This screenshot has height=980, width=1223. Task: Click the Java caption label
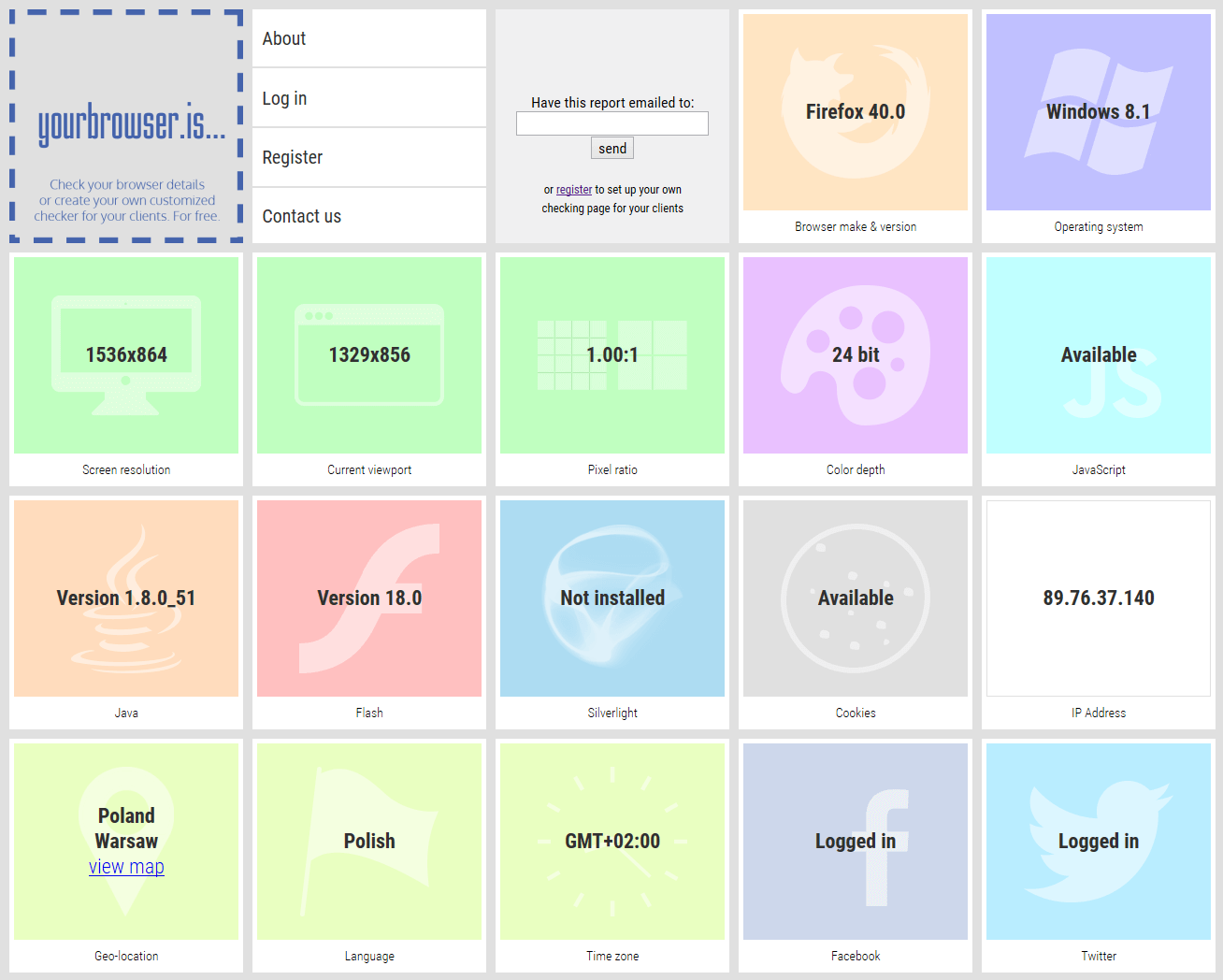126,713
